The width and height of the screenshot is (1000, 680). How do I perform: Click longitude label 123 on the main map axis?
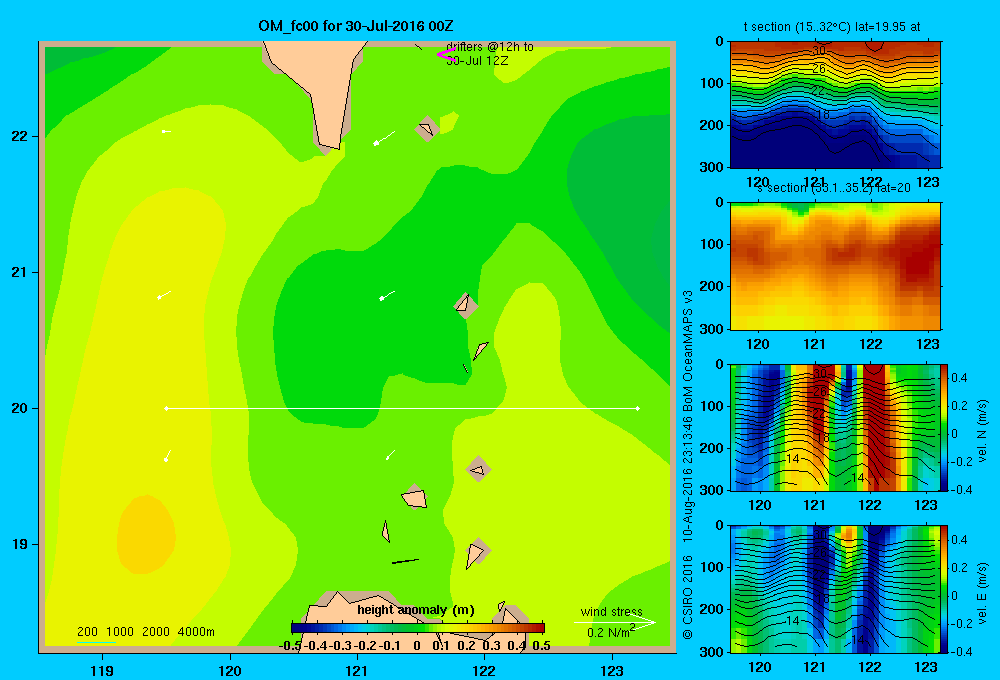tap(612, 670)
